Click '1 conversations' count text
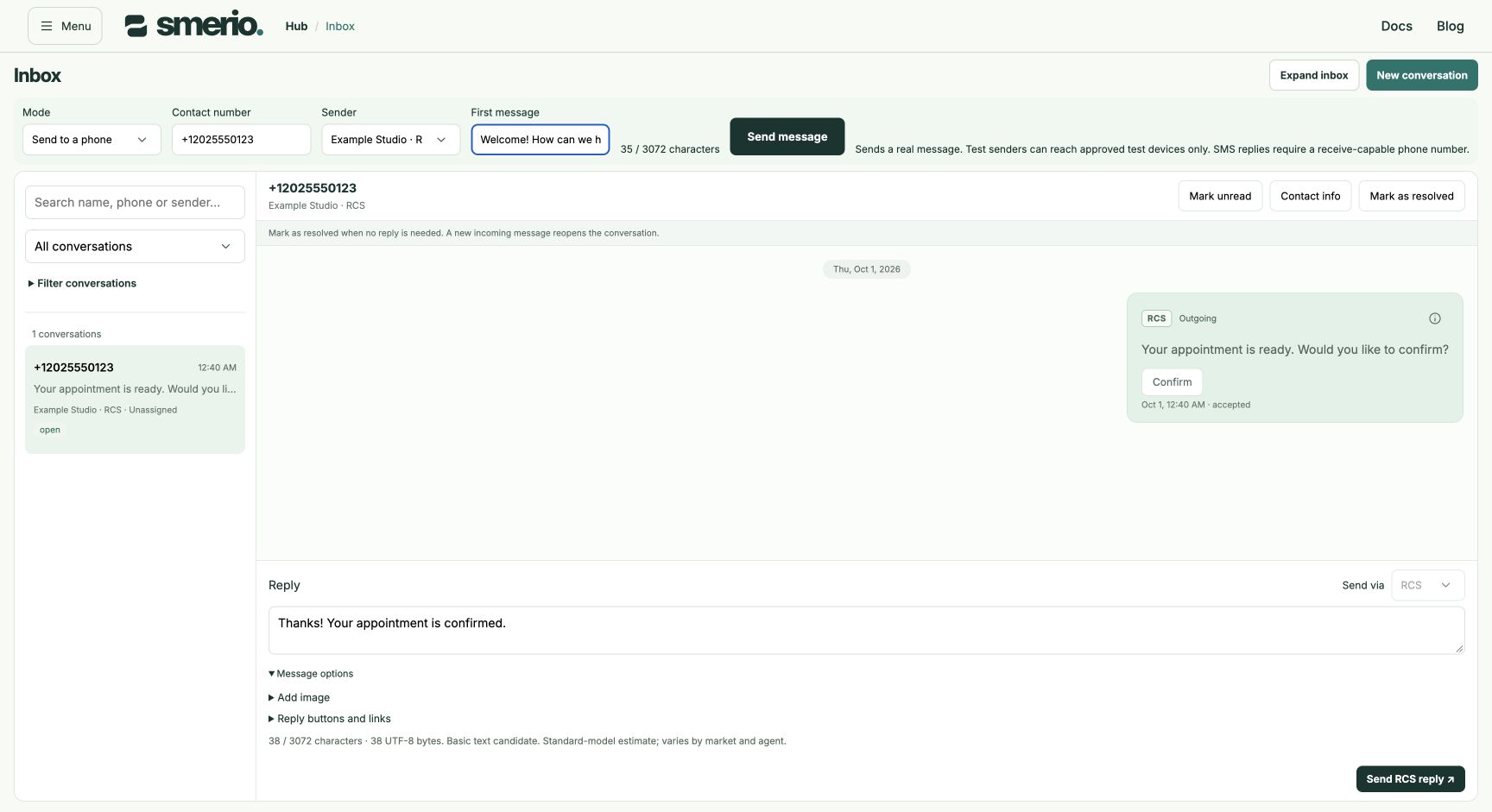This screenshot has height=812, width=1492. tap(66, 334)
